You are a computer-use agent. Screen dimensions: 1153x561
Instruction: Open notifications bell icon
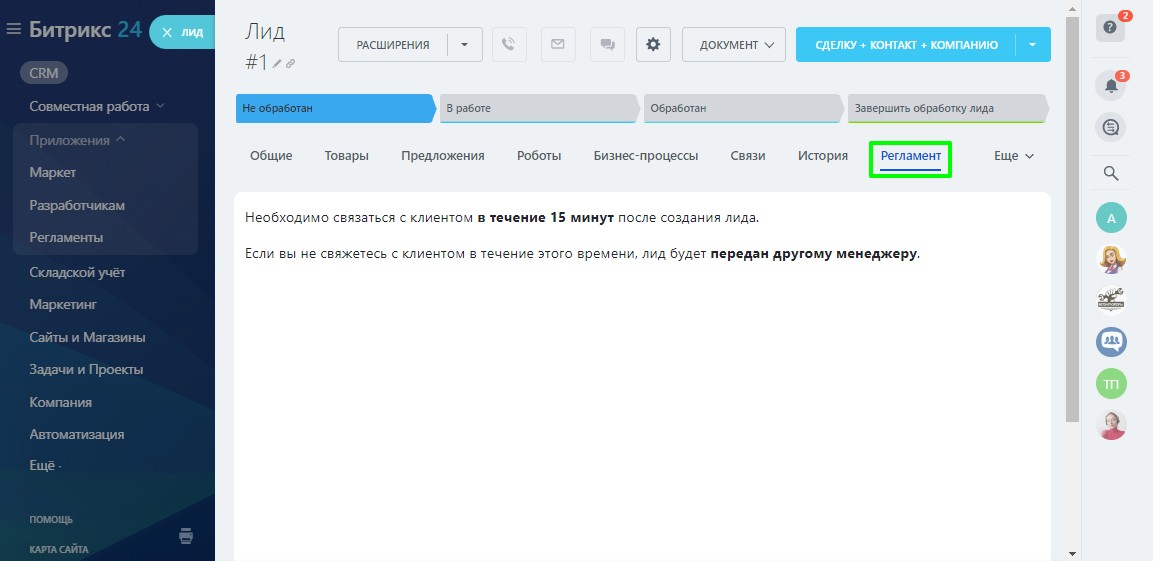tap(1110, 86)
